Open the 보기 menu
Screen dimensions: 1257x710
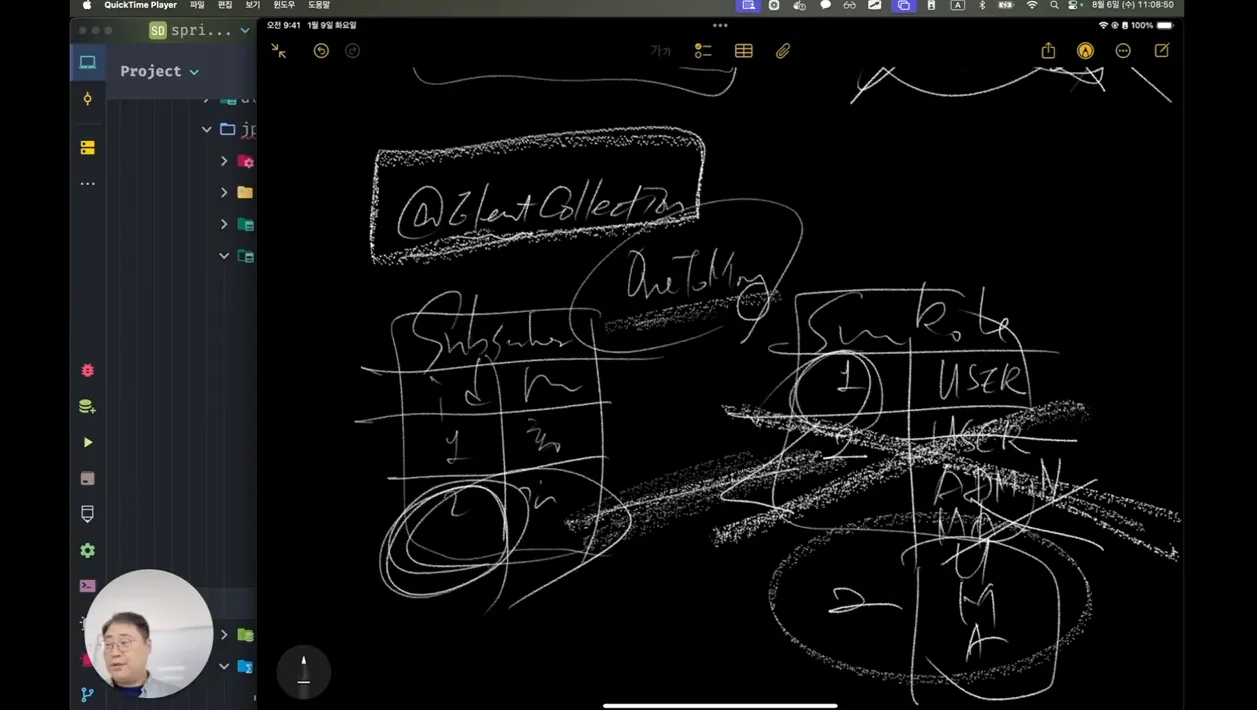coord(253,5)
